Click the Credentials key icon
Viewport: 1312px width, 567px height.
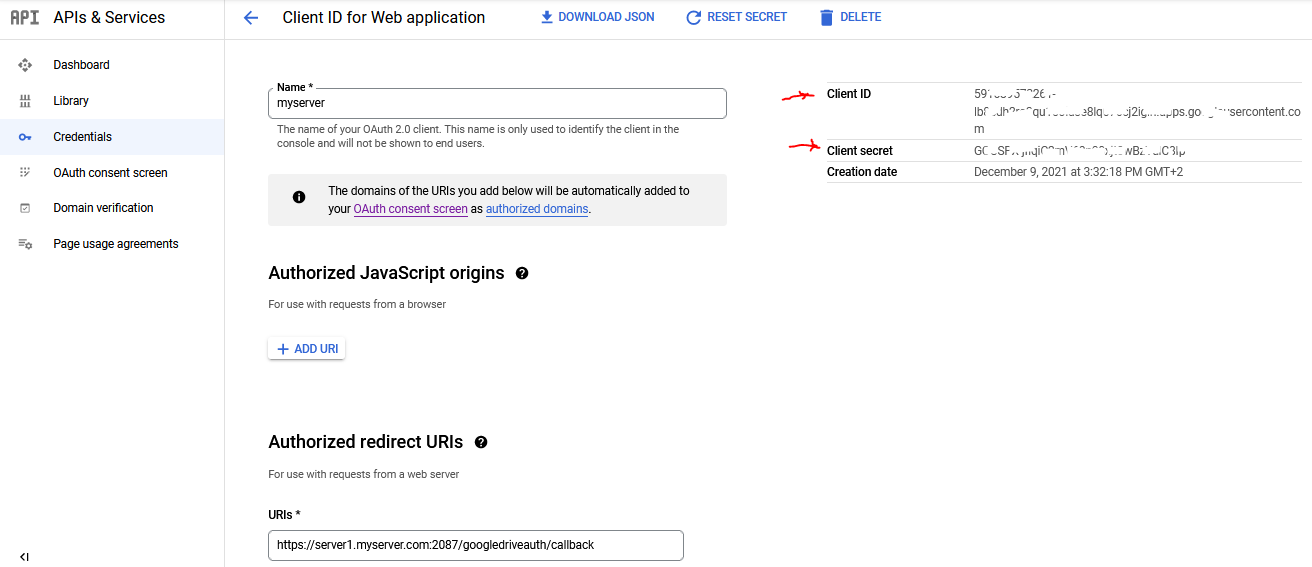[x=26, y=137]
